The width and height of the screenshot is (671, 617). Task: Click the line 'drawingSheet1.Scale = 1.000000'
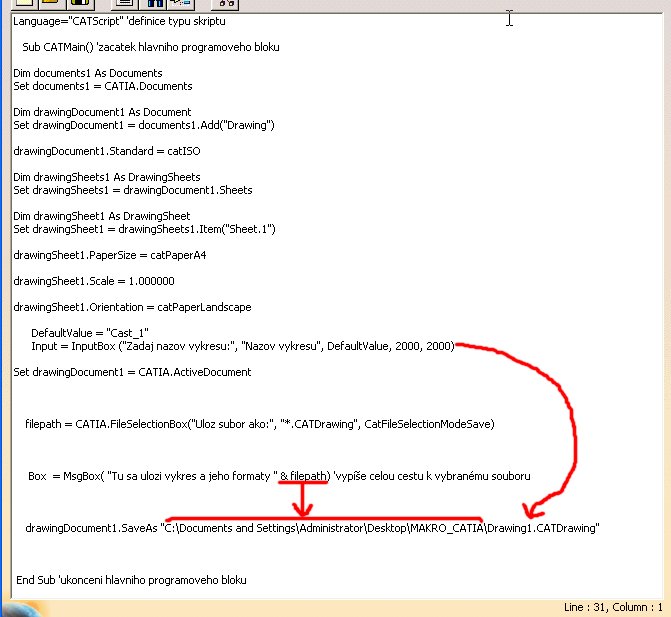coord(94,281)
